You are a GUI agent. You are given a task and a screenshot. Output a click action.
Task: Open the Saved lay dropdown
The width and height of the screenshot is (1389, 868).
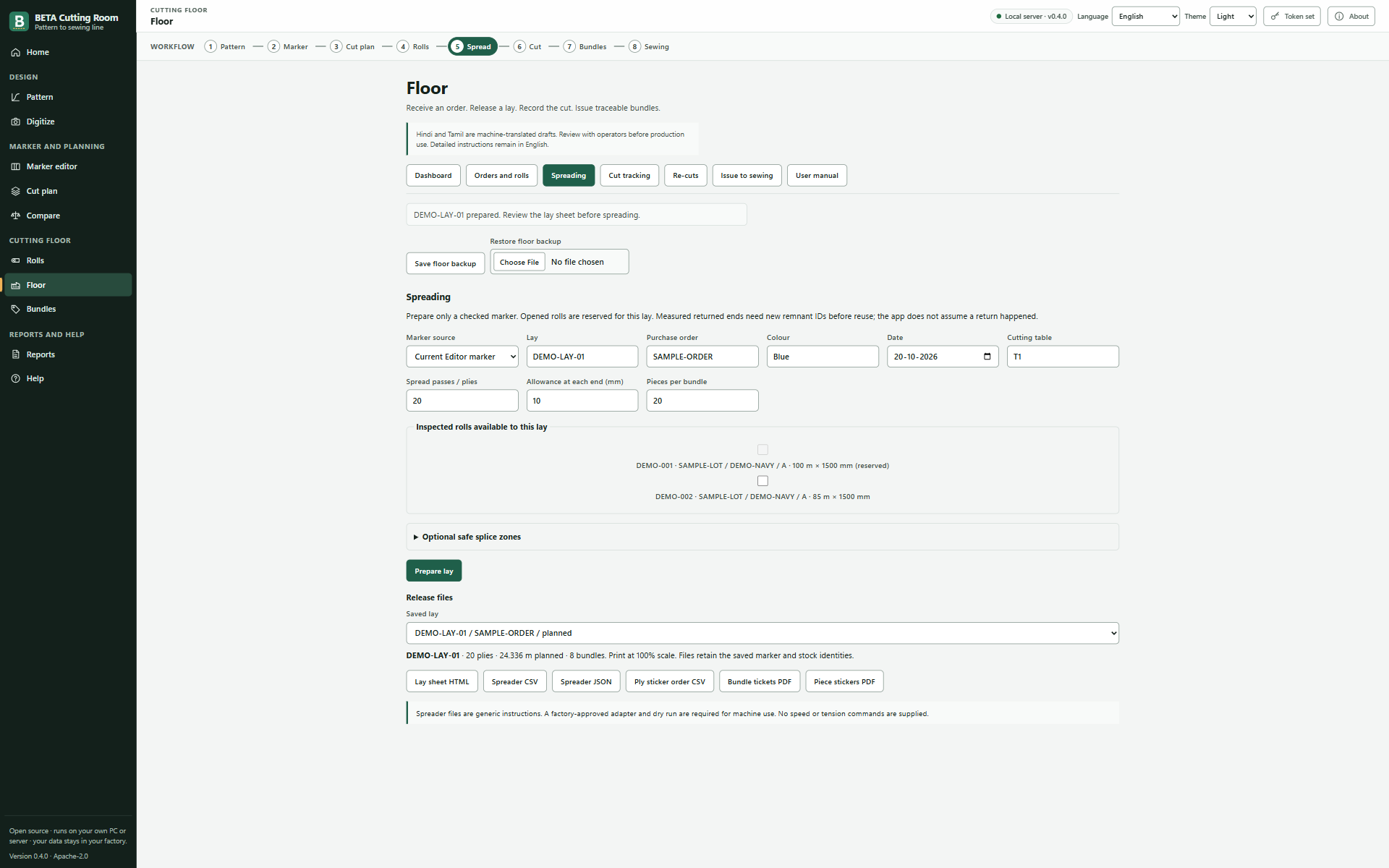(763, 633)
